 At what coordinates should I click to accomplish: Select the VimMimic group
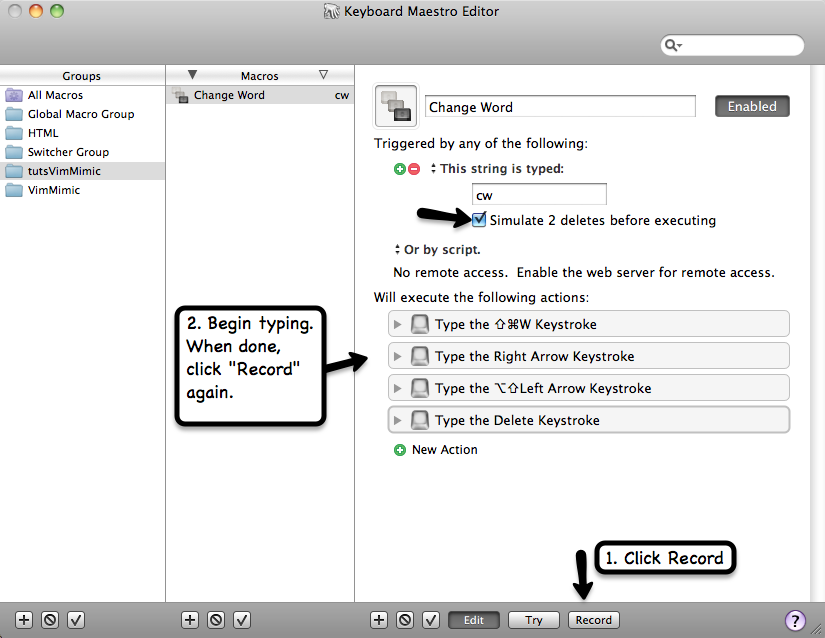click(83, 190)
